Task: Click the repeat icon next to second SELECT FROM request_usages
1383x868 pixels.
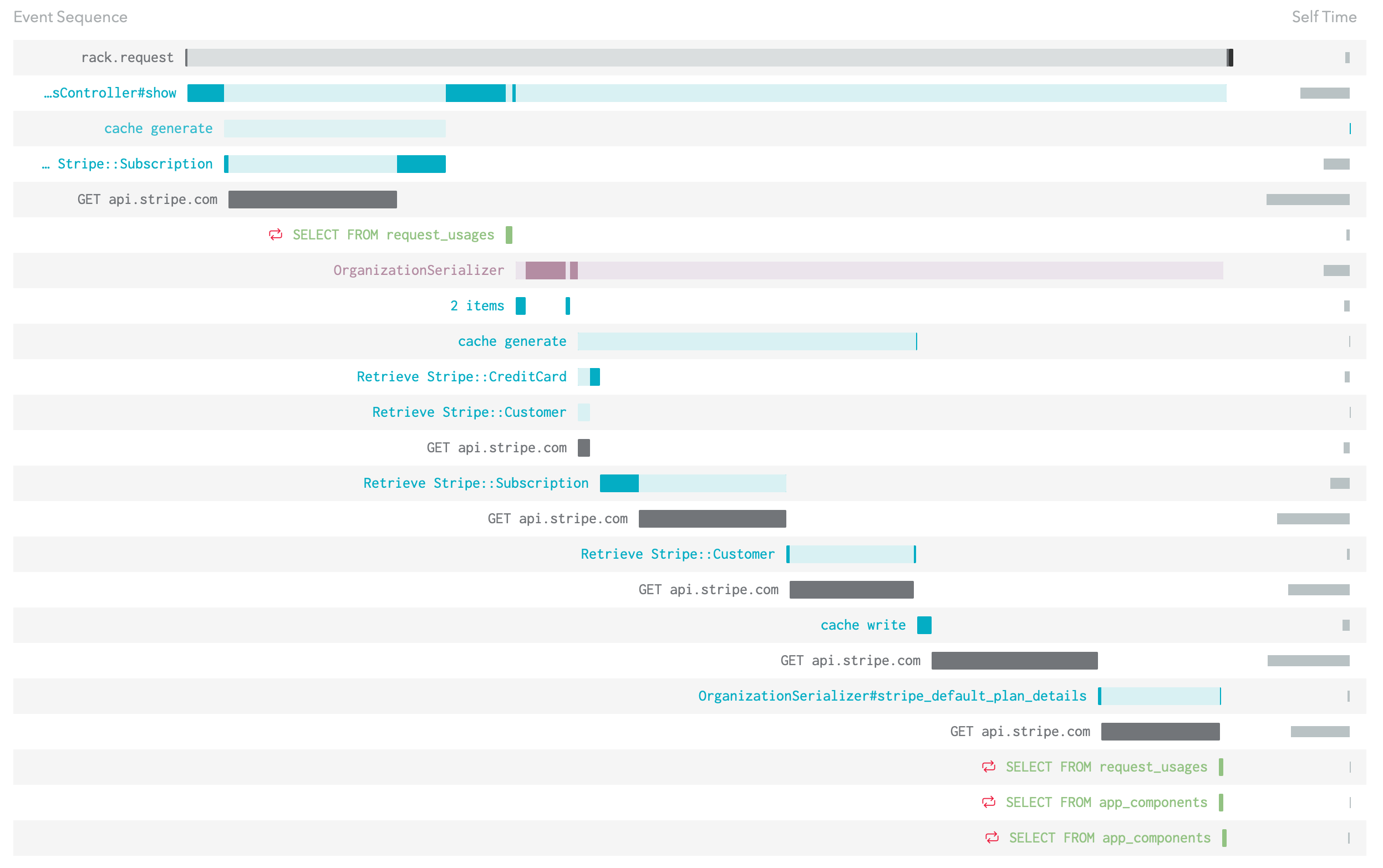Action: [x=990, y=767]
